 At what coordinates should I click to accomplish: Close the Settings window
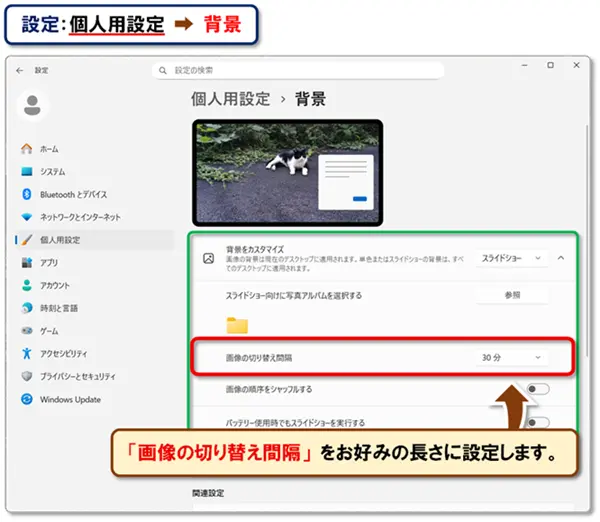576,65
